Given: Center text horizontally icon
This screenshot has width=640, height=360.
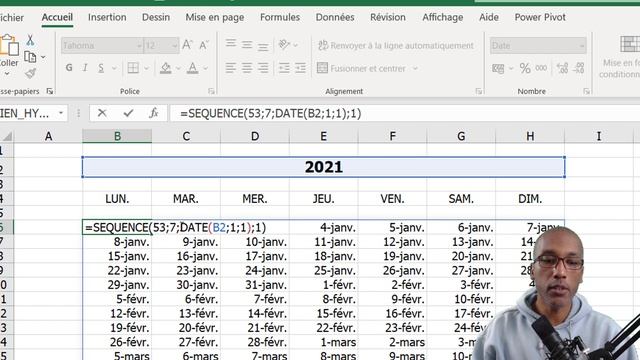Looking at the screenshot, I should [247, 68].
